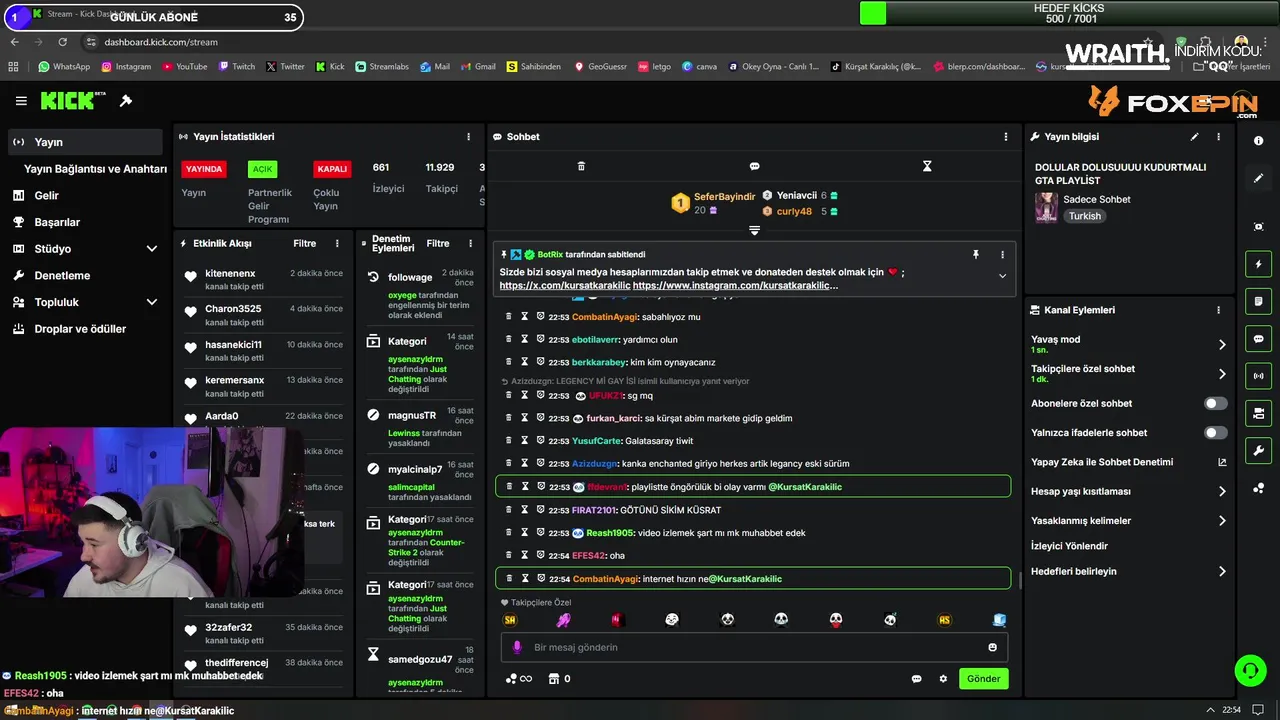Image resolution: width=1280 pixels, height=720 pixels.
Task: Edit stream info with pencil icon
Action: pyautogui.click(x=1194, y=137)
